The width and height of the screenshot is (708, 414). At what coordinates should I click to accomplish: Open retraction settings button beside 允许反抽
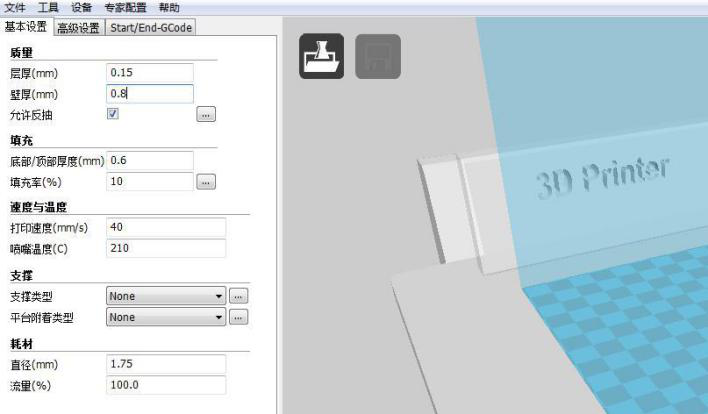[206, 115]
